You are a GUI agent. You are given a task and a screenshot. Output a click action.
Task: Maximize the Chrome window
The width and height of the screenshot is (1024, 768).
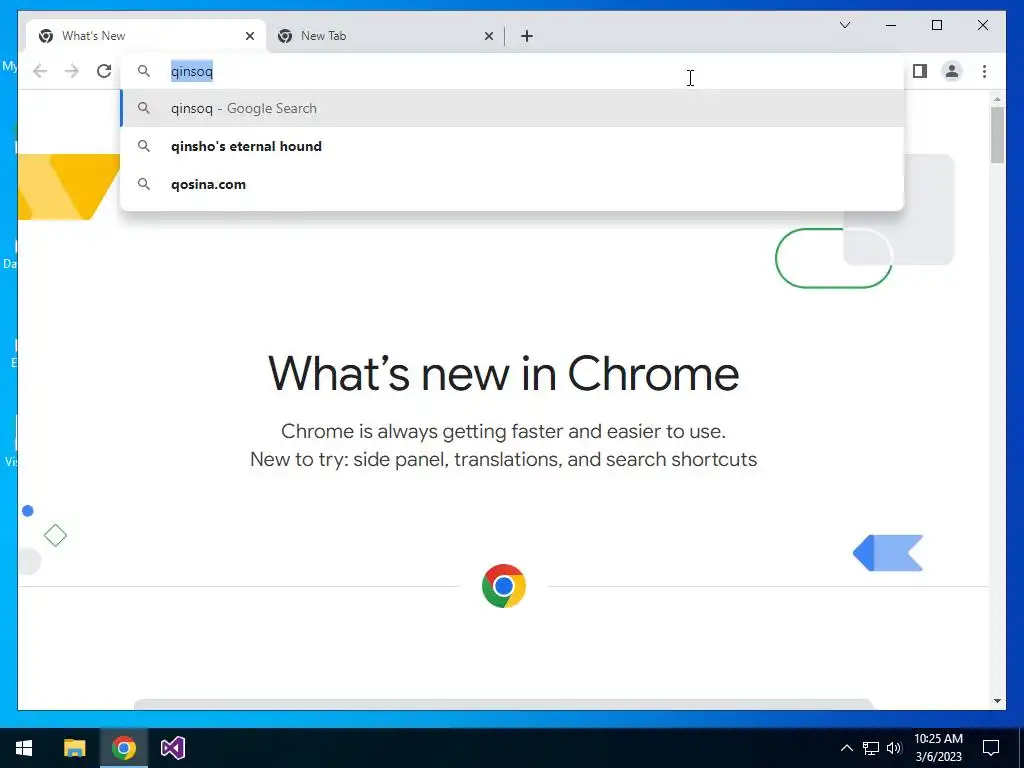coord(936,25)
